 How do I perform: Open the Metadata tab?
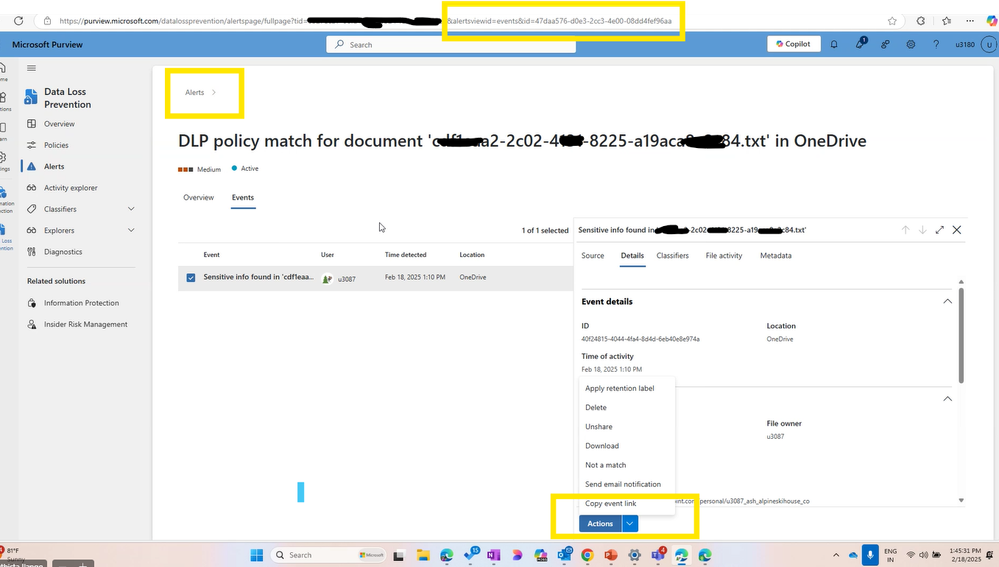(775, 255)
